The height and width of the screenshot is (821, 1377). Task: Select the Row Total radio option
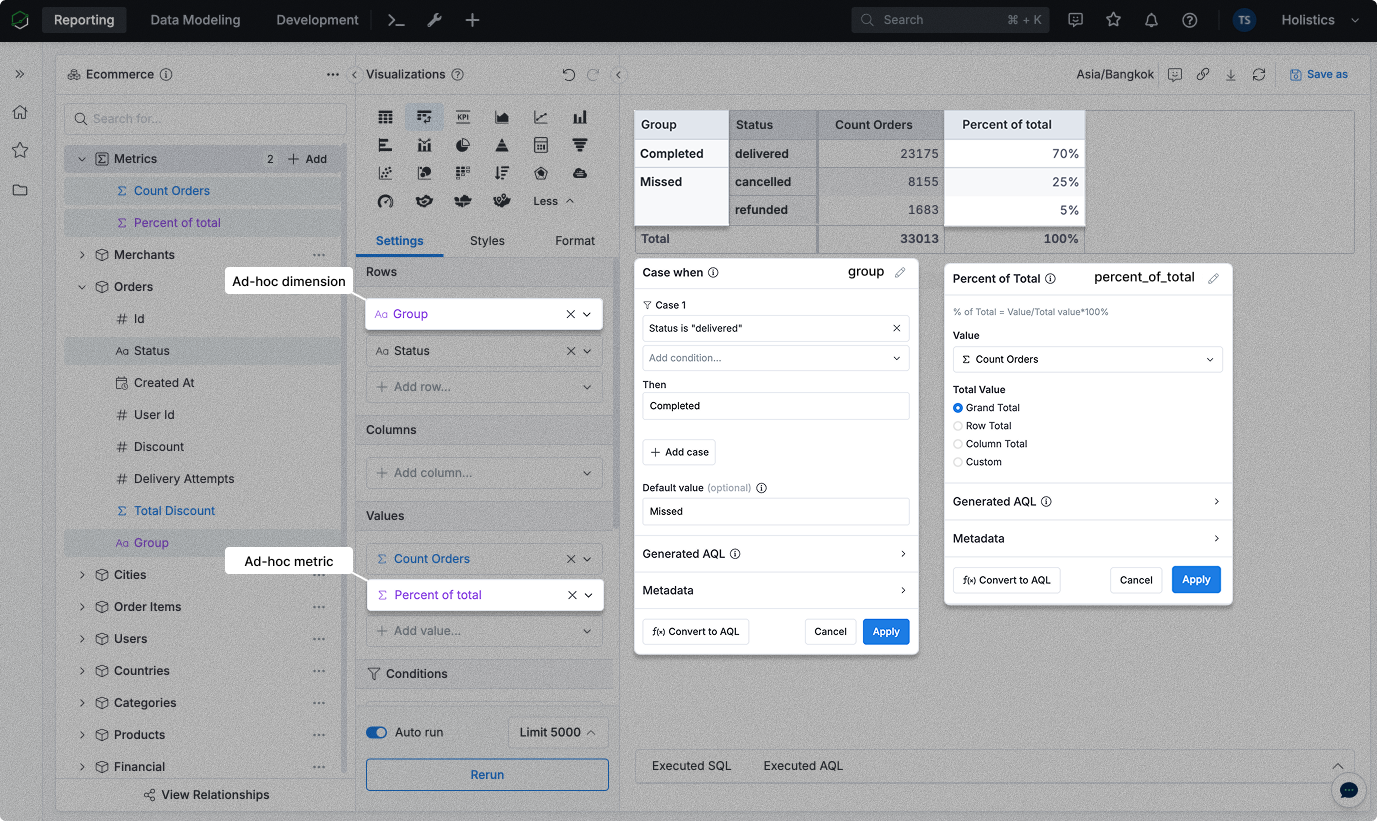958,426
